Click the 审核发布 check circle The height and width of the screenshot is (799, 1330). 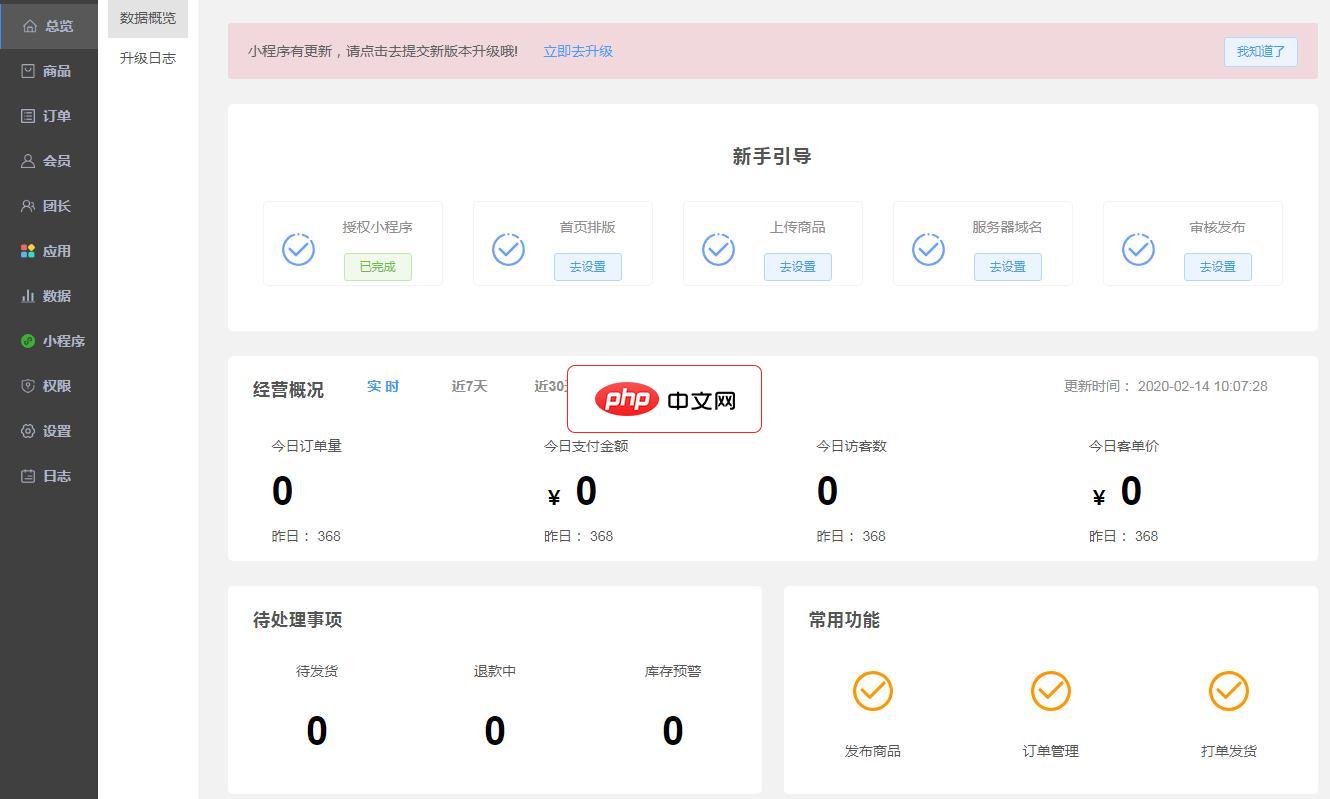point(1138,247)
